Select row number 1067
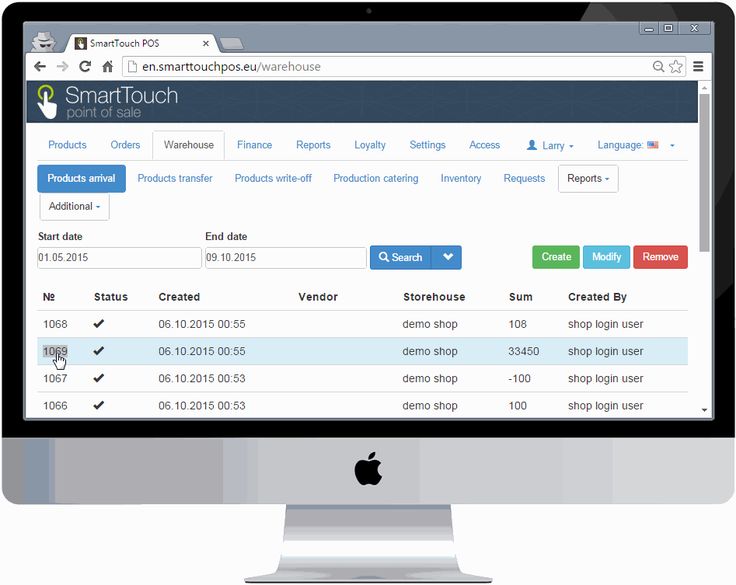This screenshot has width=736, height=585. click(x=55, y=378)
